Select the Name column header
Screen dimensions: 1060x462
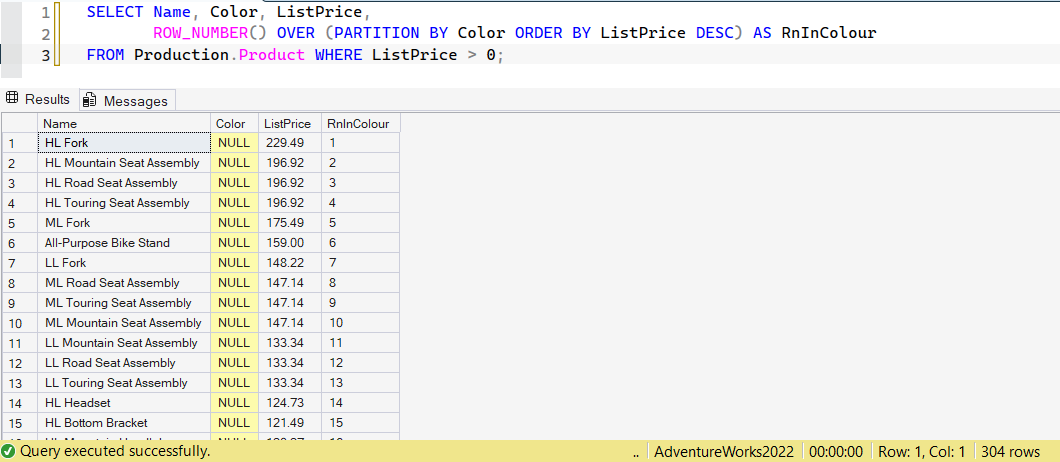coord(124,123)
